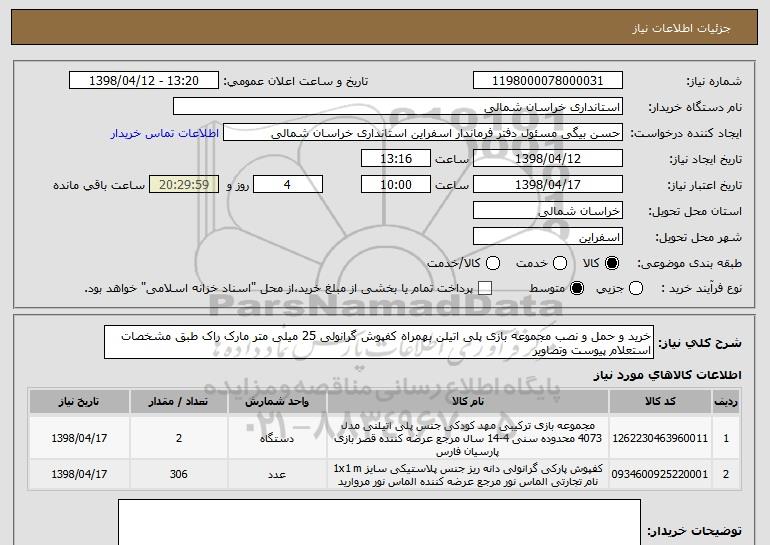This screenshot has width=770, height=545.
Task: Select the کالا radio button
Action: pos(612,263)
